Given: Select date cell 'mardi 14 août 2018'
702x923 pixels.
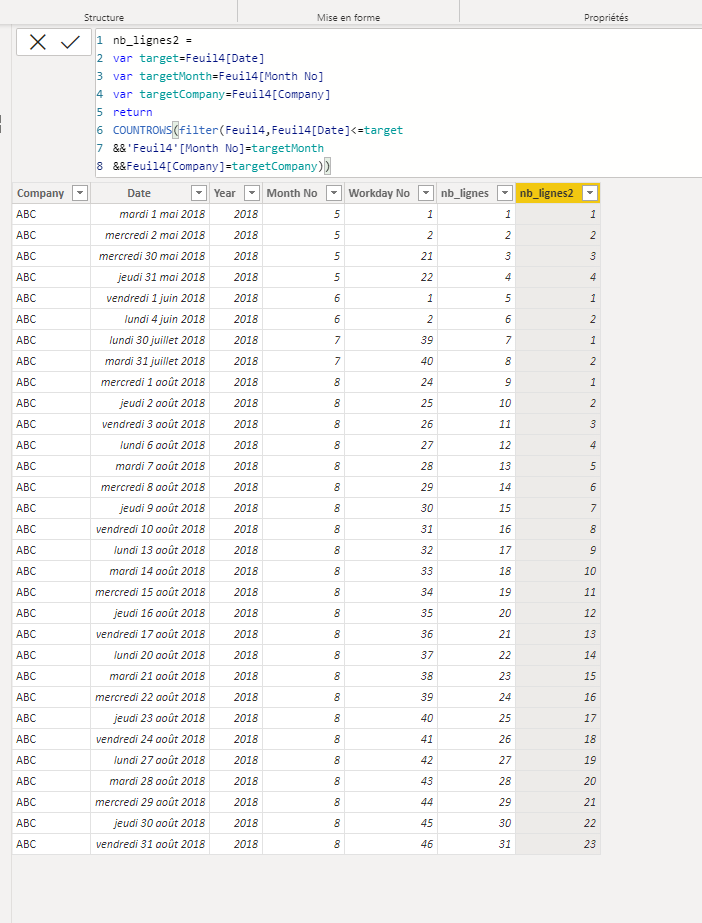Looking at the screenshot, I should [x=150, y=571].
